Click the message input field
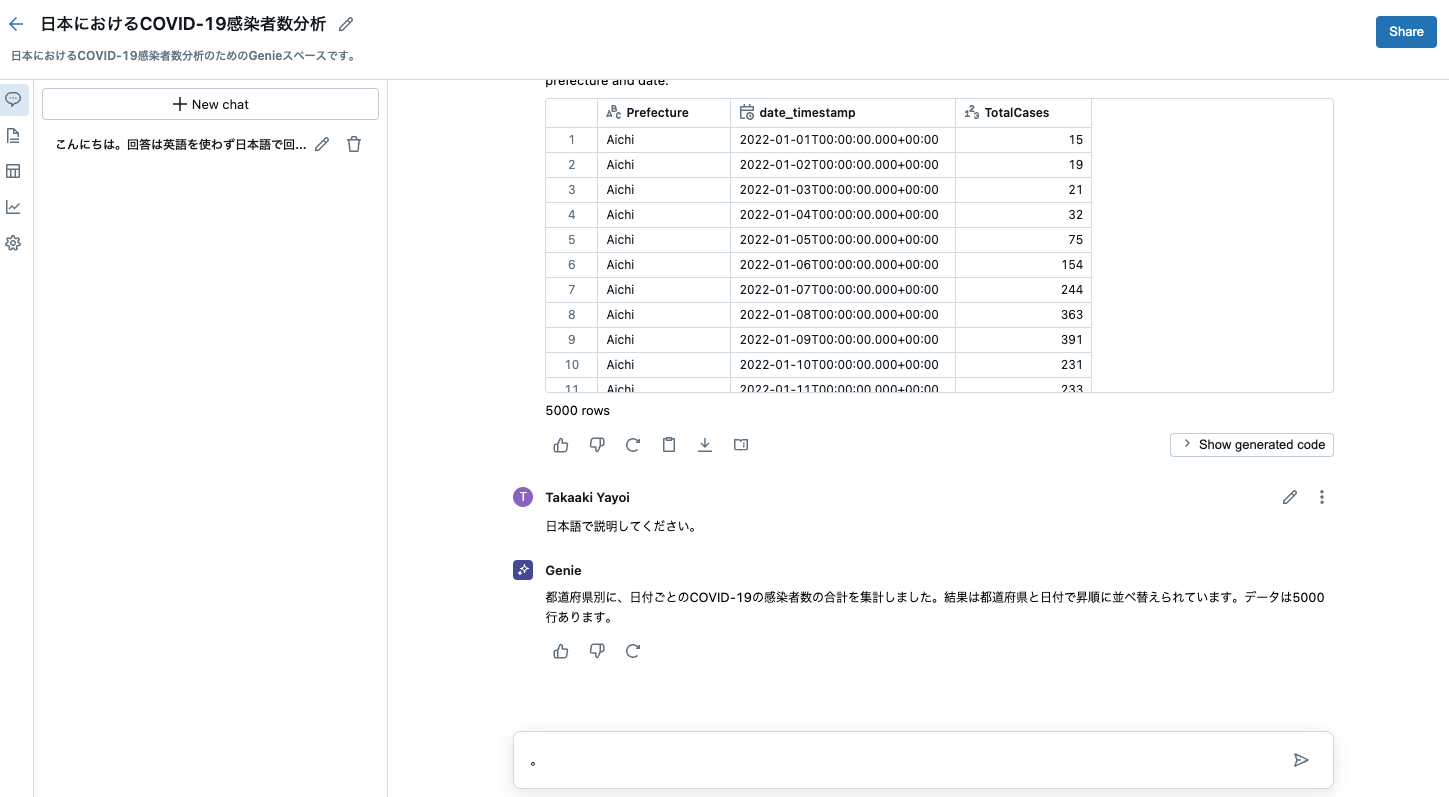Image resolution: width=1449 pixels, height=797 pixels. tap(900, 760)
